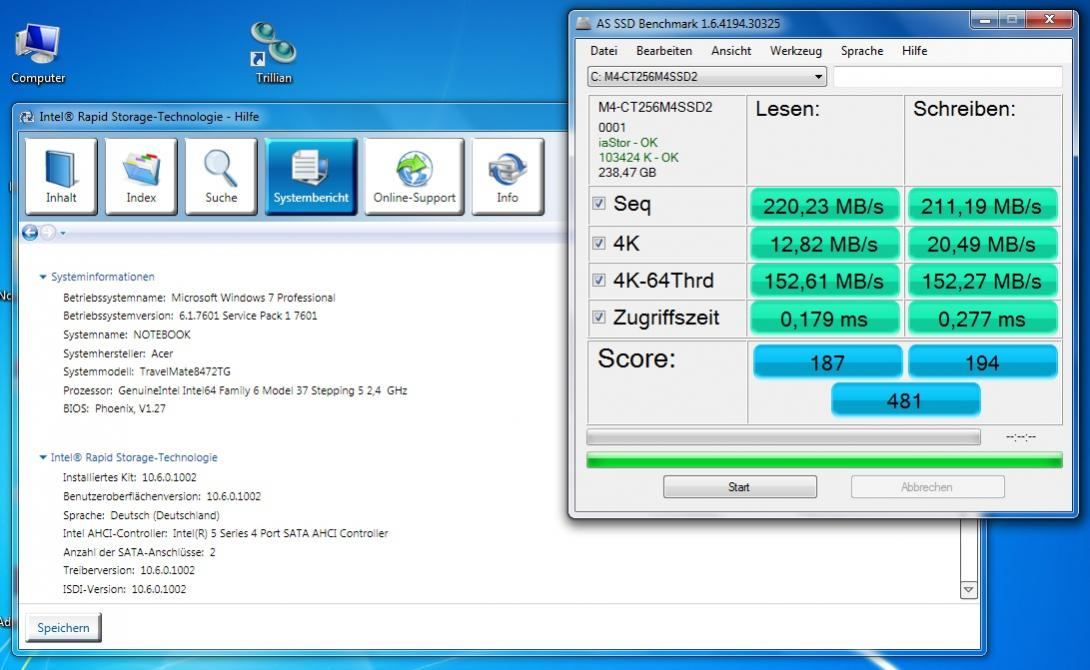Click the Installiertes Kit version row

point(129,477)
